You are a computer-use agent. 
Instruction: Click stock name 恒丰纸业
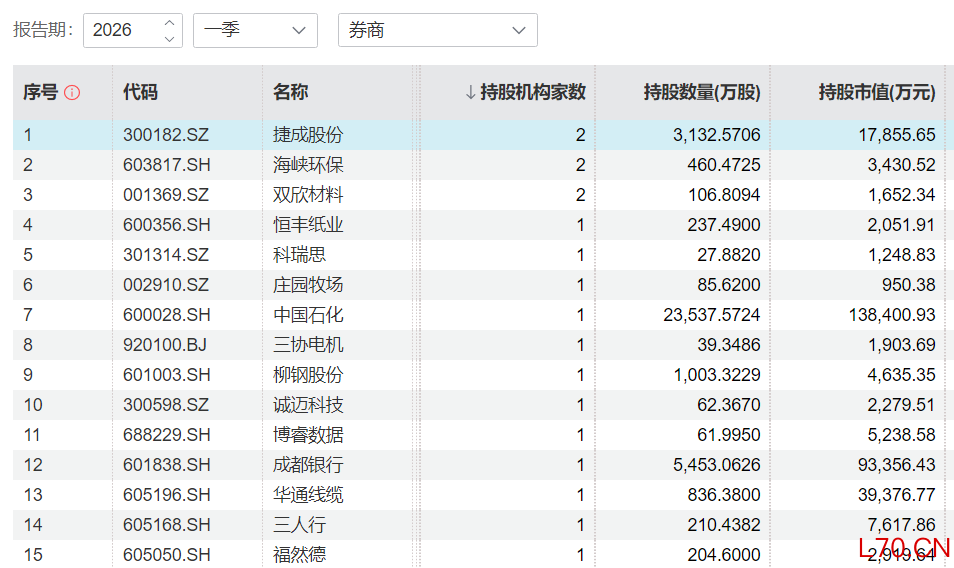pos(308,225)
